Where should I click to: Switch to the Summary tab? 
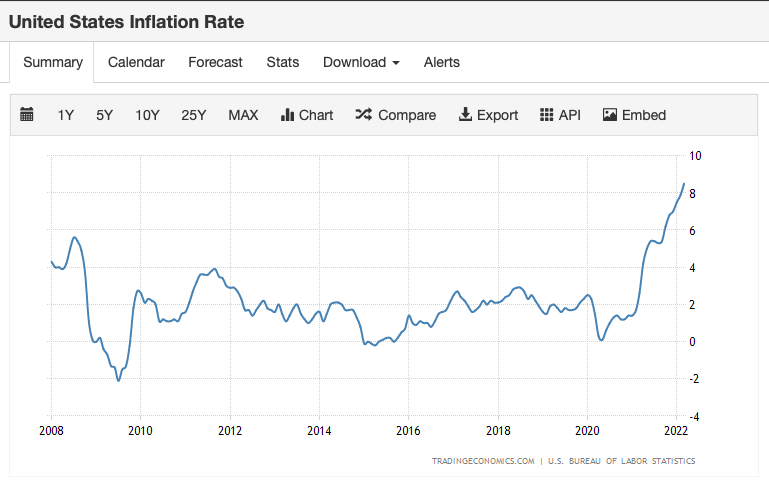click(53, 62)
